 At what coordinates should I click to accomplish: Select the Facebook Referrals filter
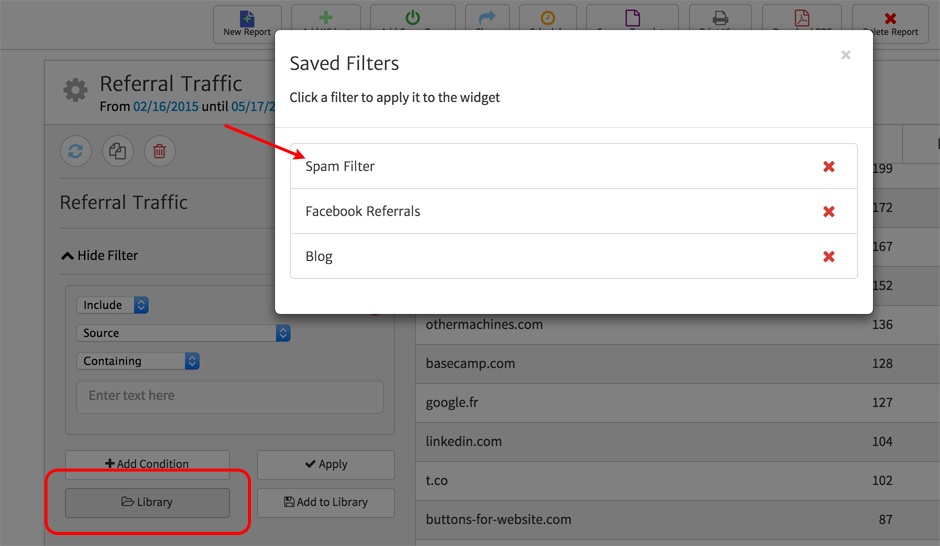point(362,212)
